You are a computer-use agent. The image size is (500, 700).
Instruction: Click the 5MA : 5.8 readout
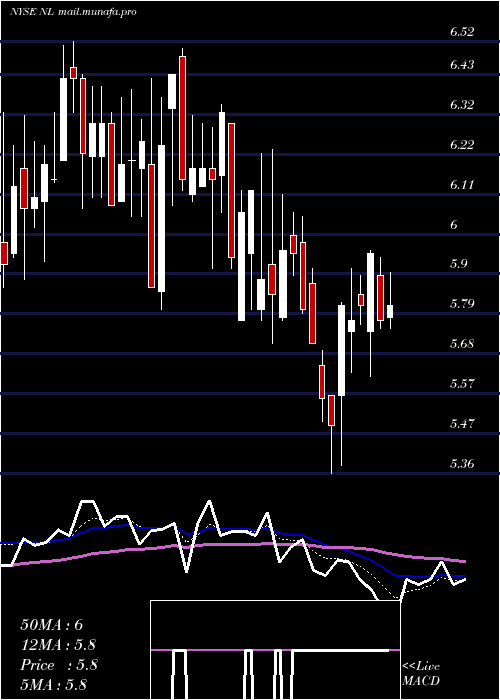pos(53,685)
